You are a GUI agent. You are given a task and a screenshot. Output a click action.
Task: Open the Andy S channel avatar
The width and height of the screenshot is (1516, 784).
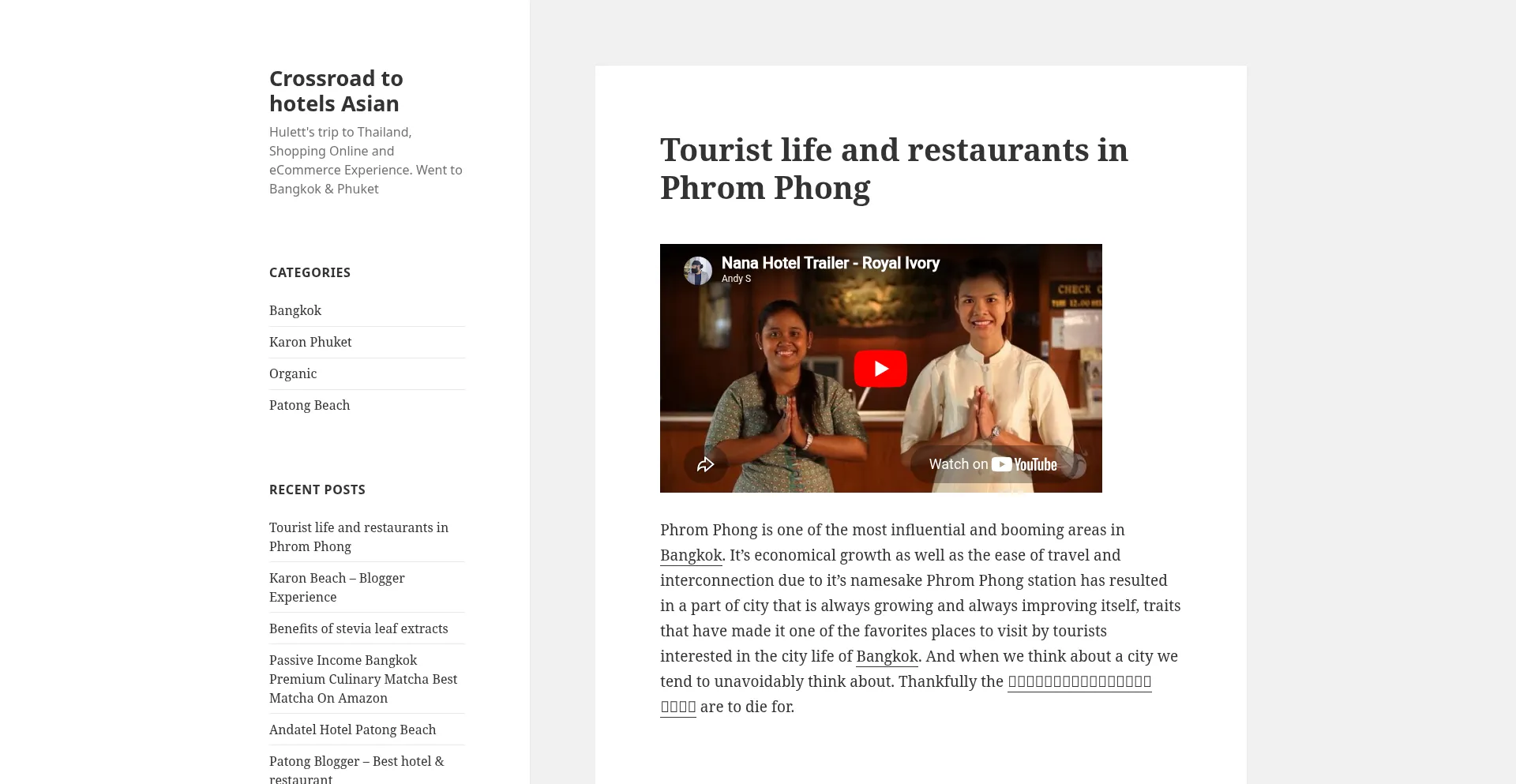click(698, 271)
